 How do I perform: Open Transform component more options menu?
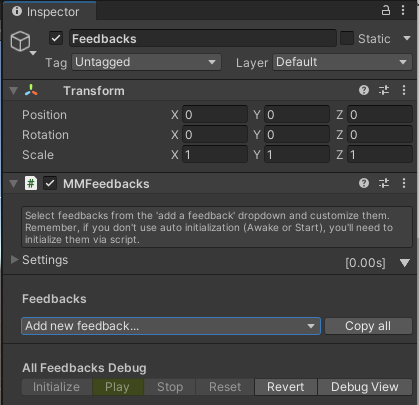404,90
